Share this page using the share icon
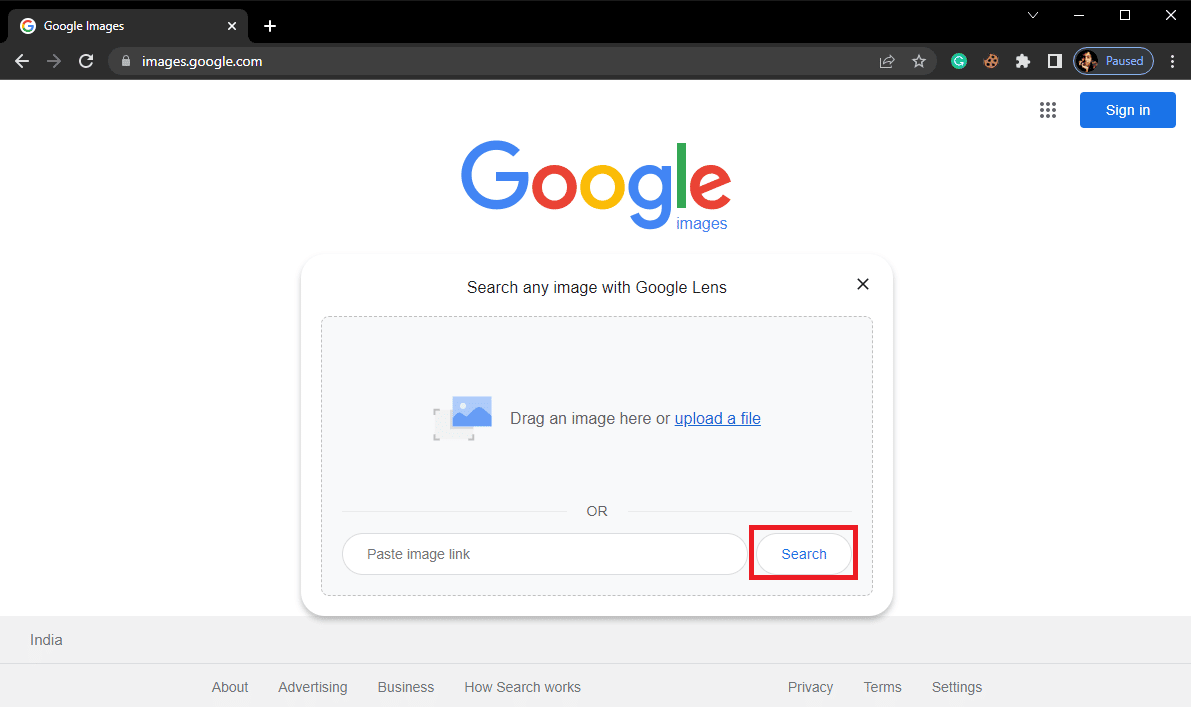1191x707 pixels. tap(886, 62)
